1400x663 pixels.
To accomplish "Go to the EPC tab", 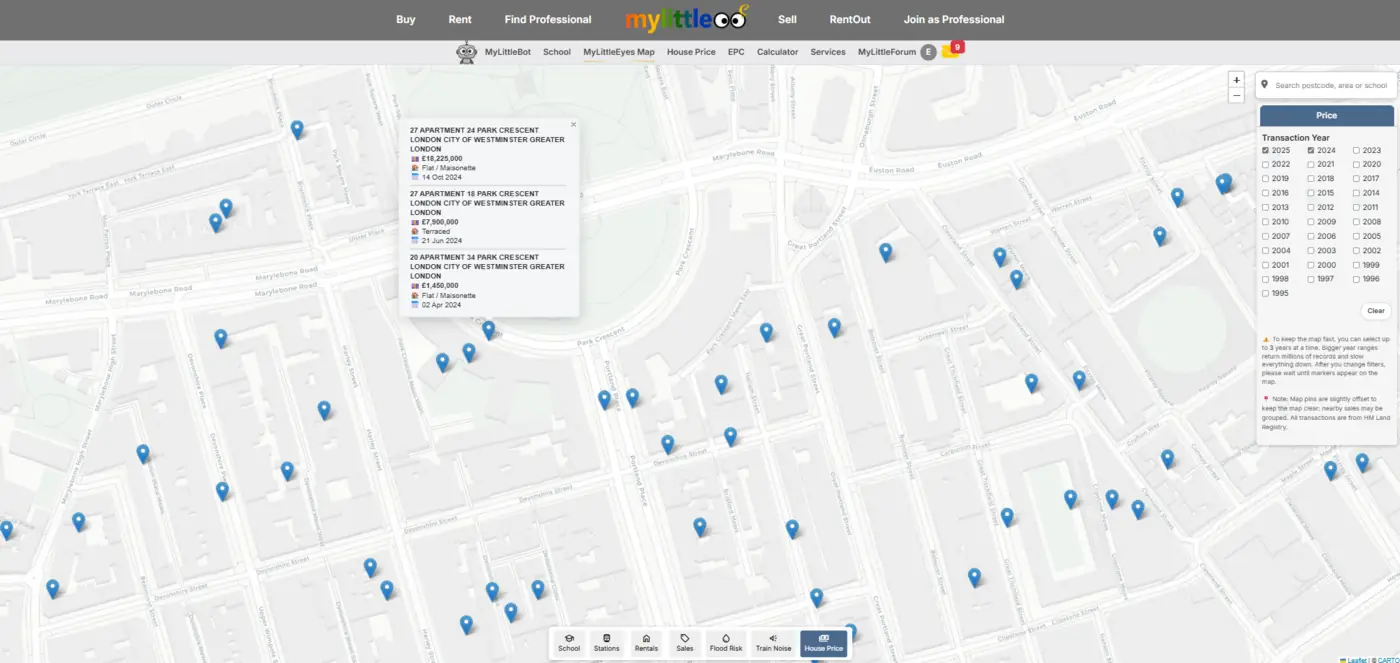I will 736,52.
